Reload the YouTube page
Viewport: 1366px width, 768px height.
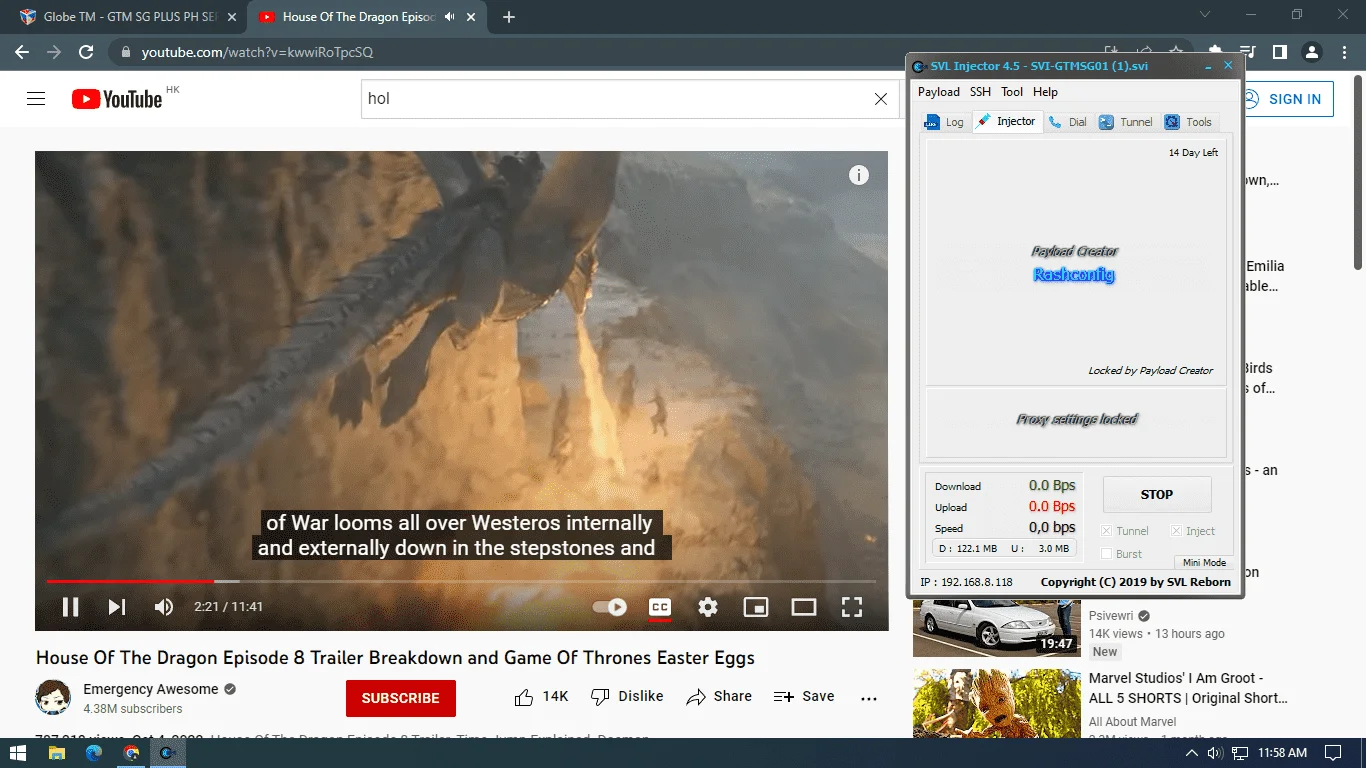[x=86, y=52]
